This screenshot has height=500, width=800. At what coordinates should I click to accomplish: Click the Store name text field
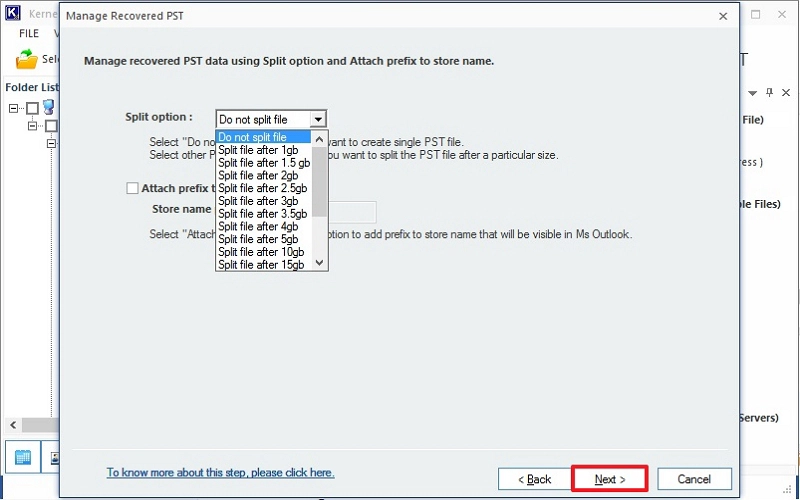click(352, 211)
